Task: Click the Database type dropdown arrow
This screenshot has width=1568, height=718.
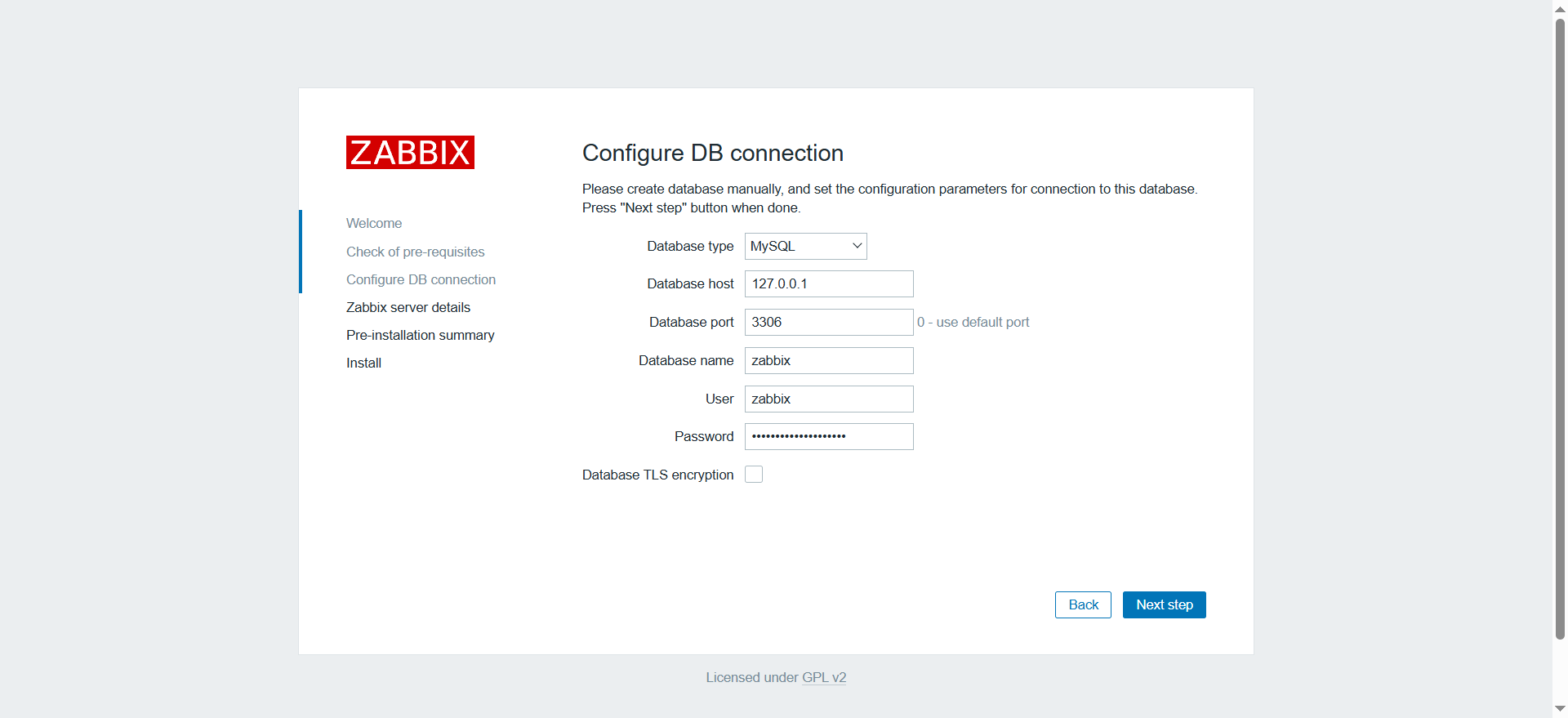Action: pyautogui.click(x=857, y=246)
